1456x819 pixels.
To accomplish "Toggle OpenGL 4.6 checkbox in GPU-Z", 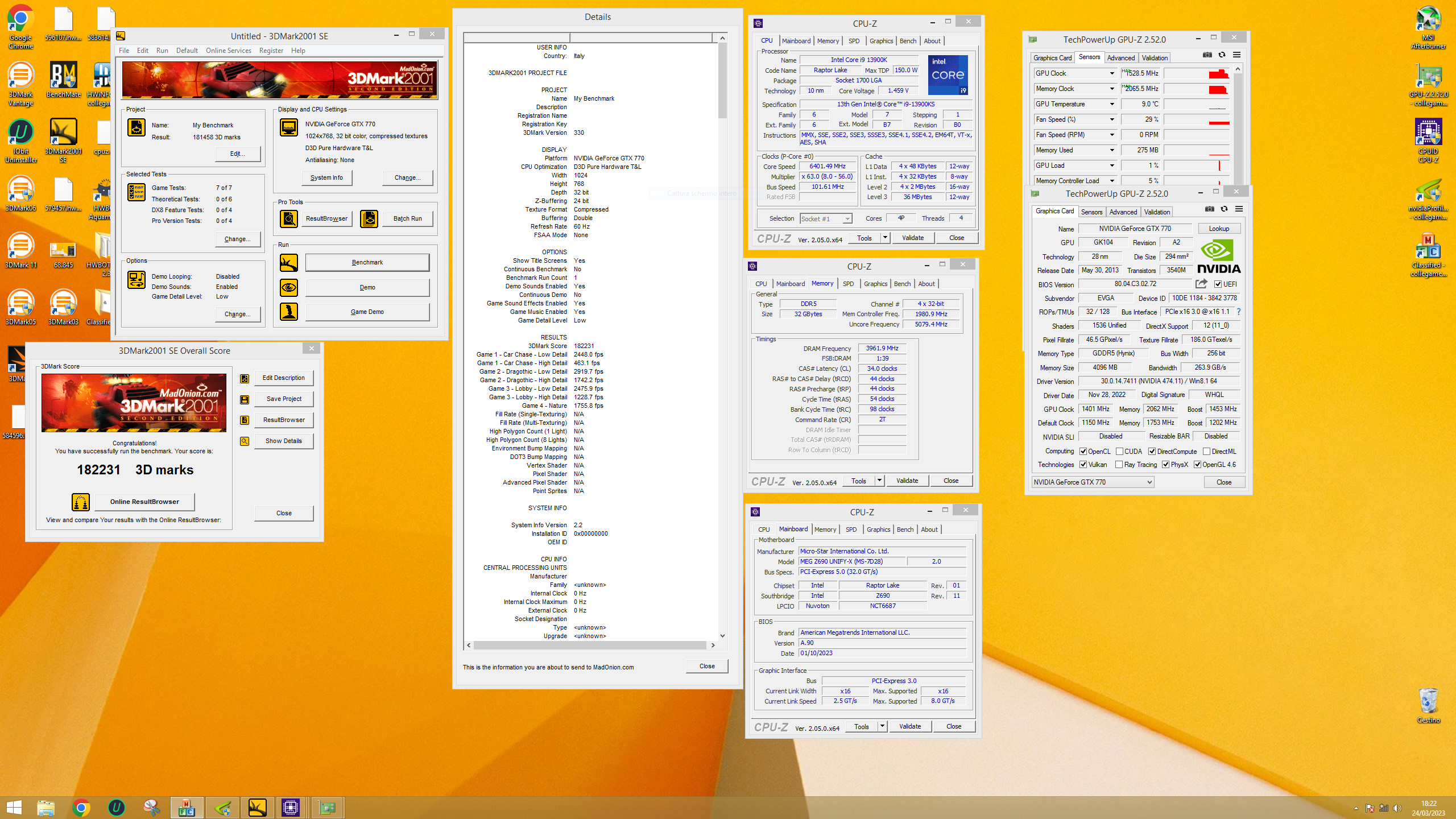I will (x=1197, y=465).
